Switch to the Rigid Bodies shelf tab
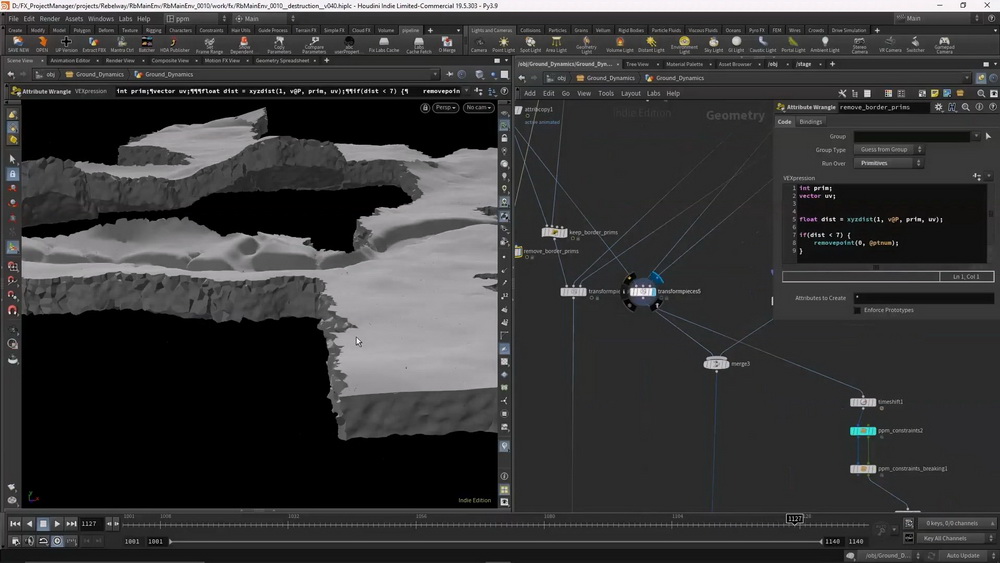Viewport: 1000px width, 563px height. tap(631, 30)
